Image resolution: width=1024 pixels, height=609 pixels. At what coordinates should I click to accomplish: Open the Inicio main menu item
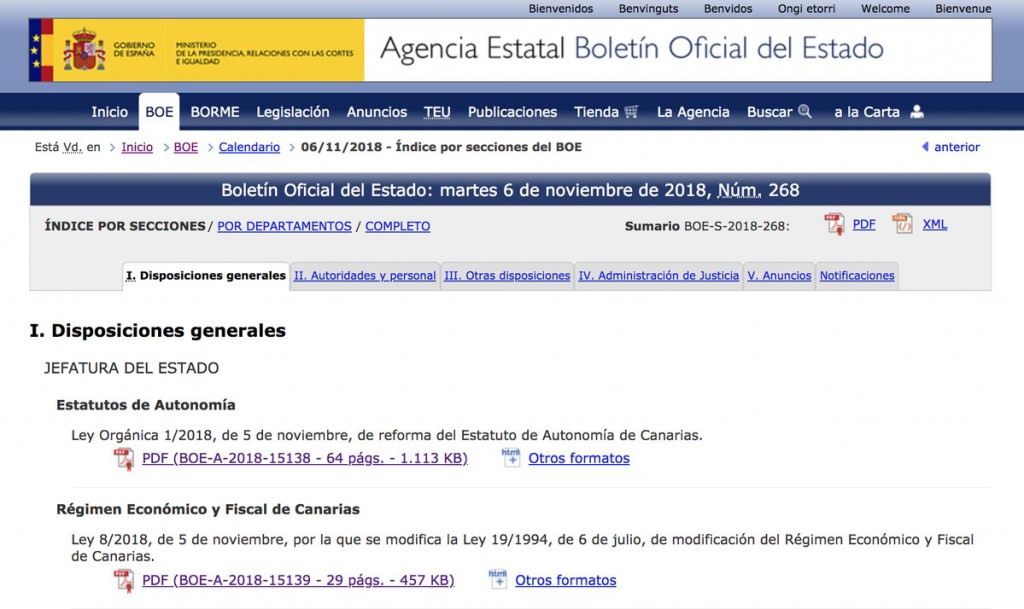110,112
